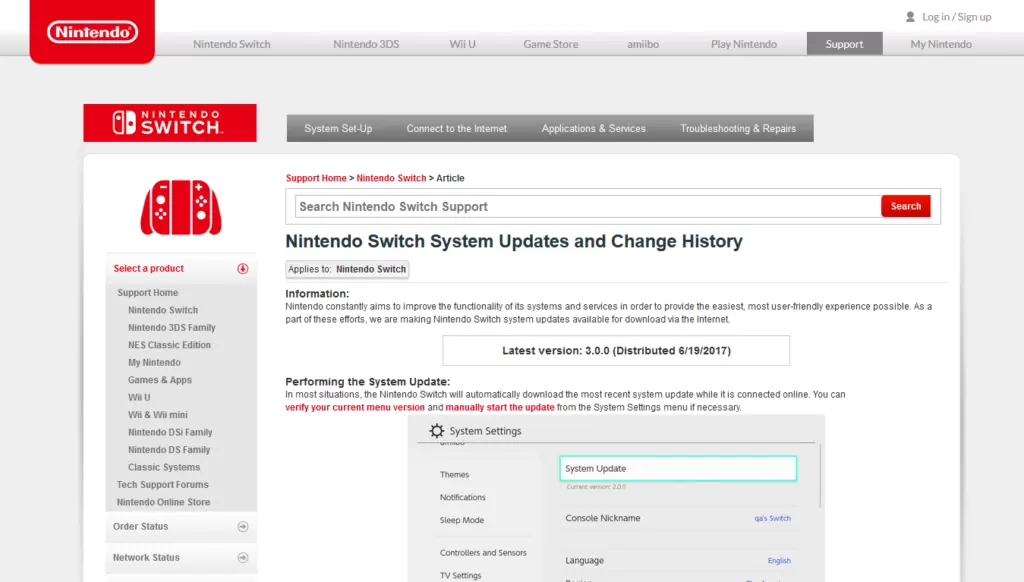Open Troubleshooting & Repairs section
The width and height of the screenshot is (1024, 582).
tap(738, 129)
